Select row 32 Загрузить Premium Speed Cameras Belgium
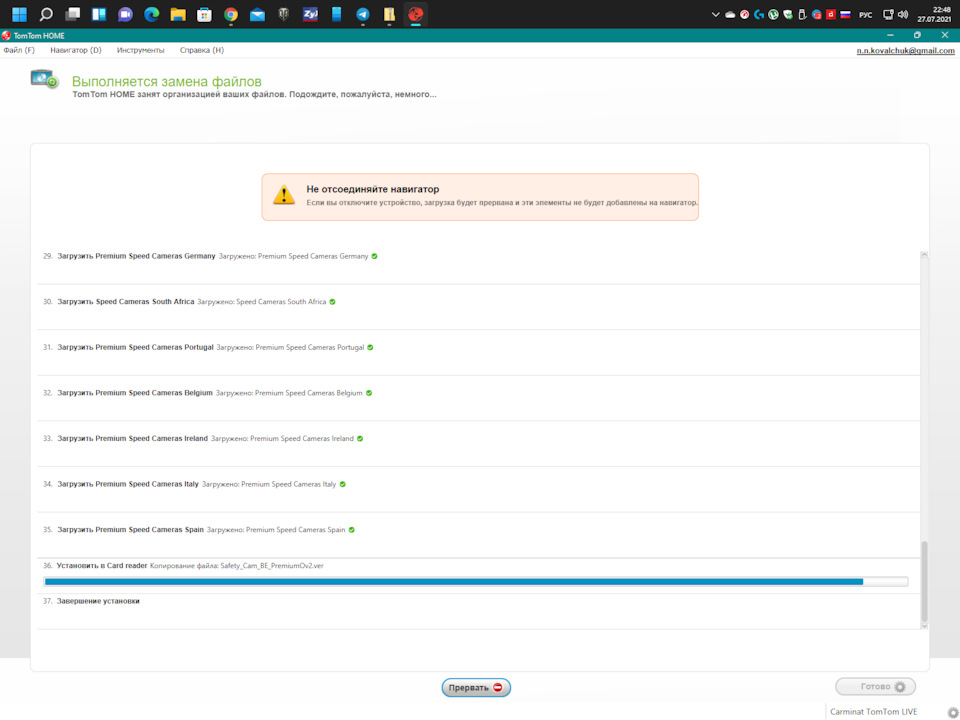The height and width of the screenshot is (720, 960). pos(478,399)
